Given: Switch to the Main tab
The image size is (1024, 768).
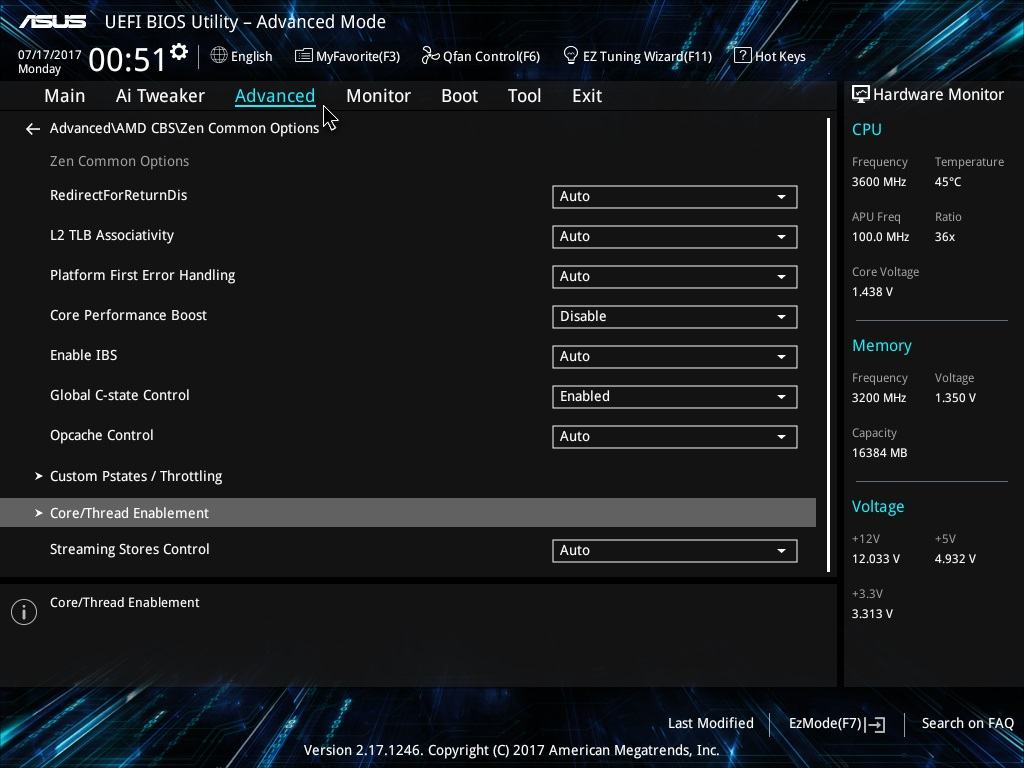Looking at the screenshot, I should point(65,96).
